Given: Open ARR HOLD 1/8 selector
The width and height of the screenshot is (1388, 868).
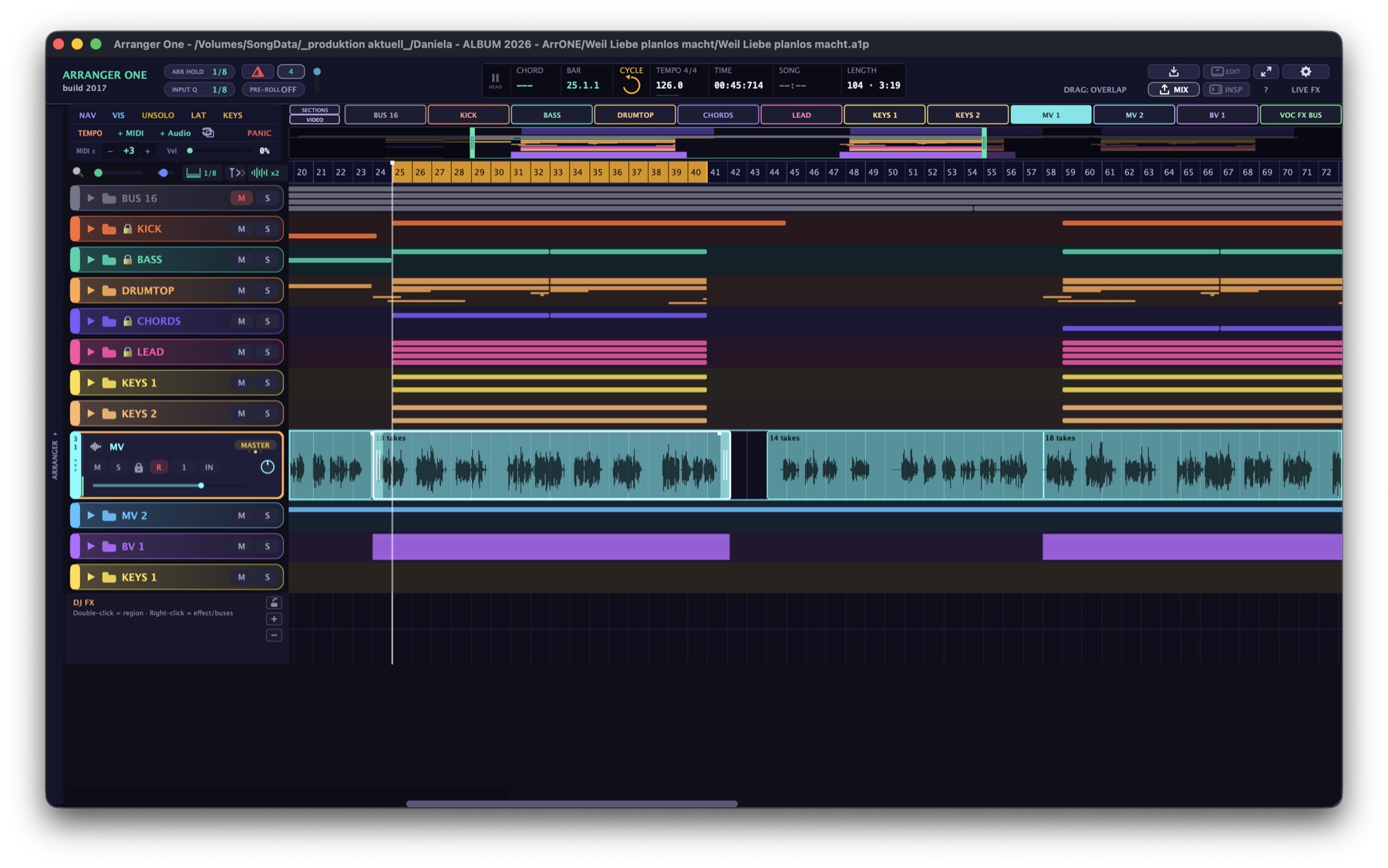Looking at the screenshot, I should point(199,72).
